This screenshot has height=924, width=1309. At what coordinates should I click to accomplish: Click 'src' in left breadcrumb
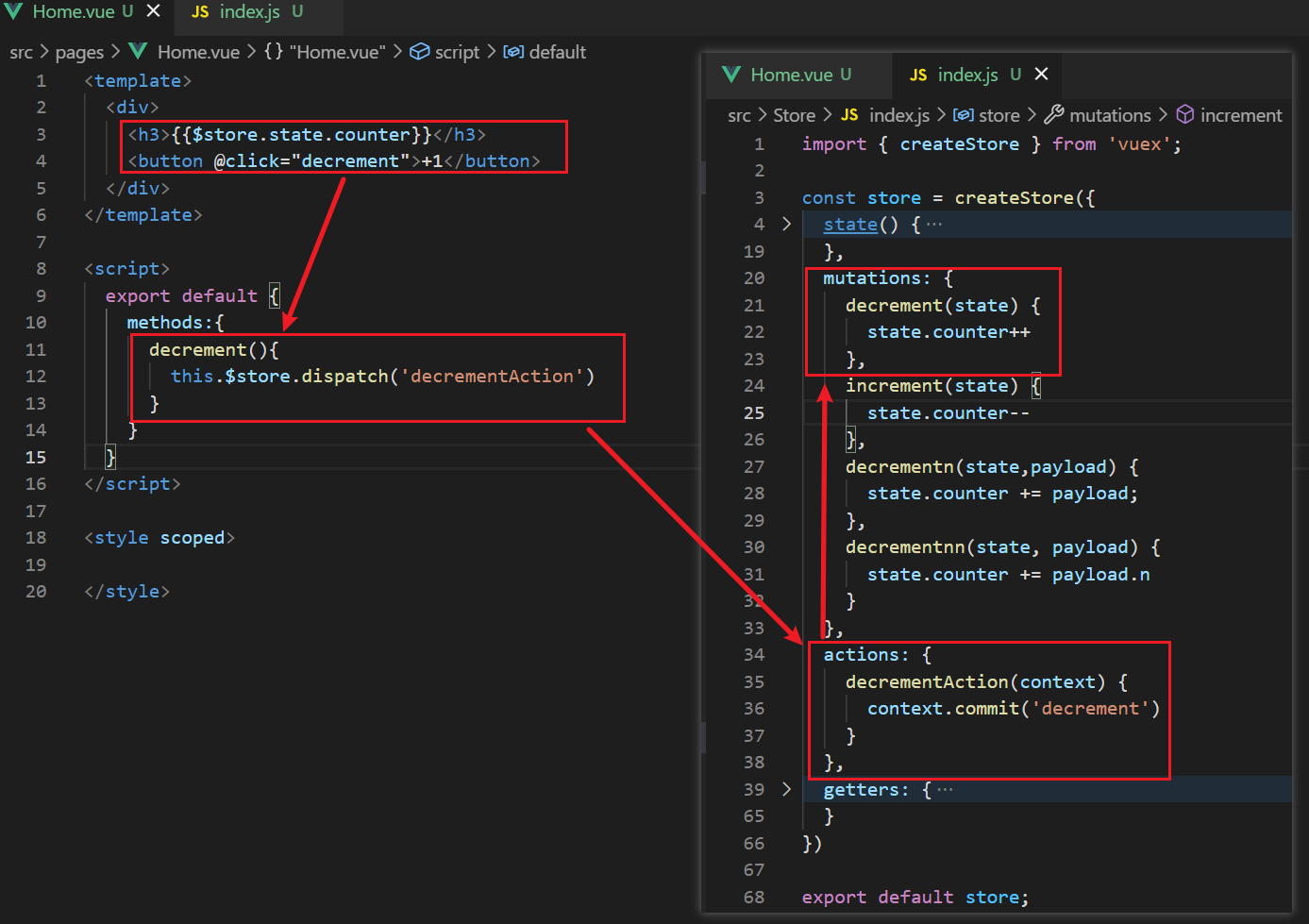point(21,53)
